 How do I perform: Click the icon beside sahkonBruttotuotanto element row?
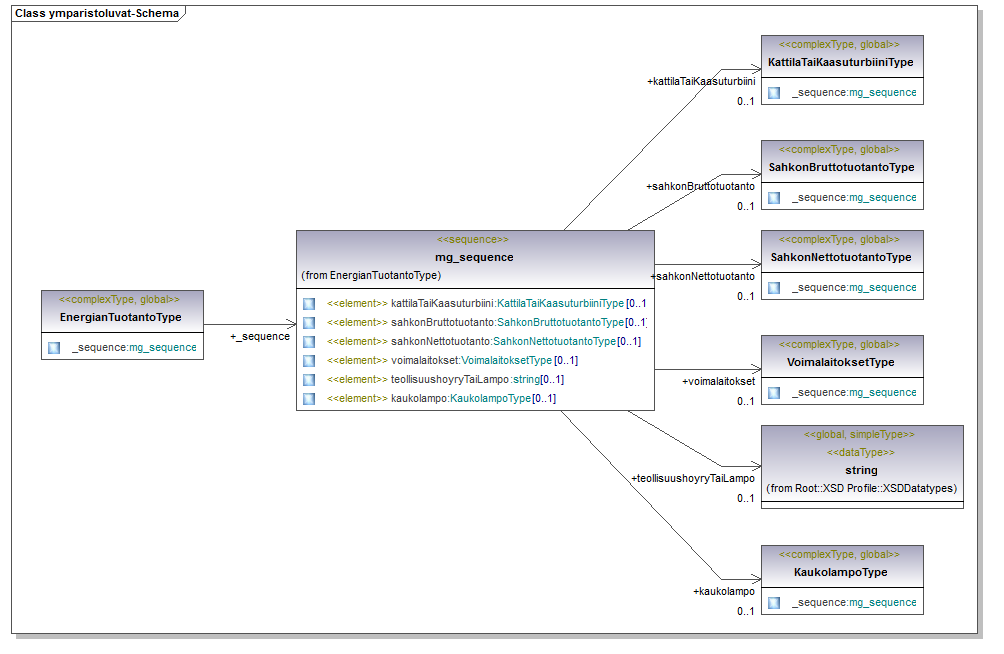pyautogui.click(x=309, y=323)
